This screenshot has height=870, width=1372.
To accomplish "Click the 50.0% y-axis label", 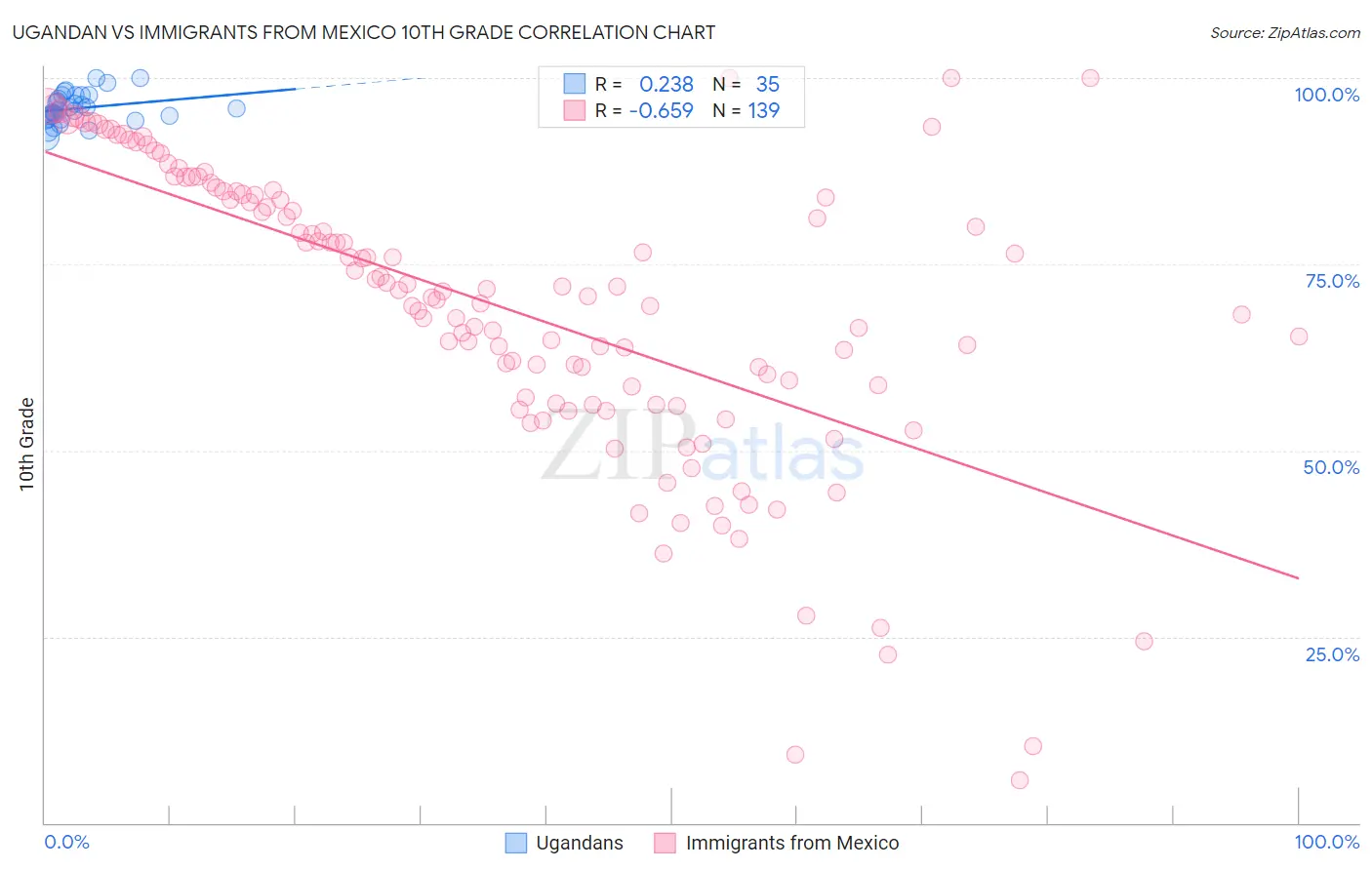I will click(1332, 467).
